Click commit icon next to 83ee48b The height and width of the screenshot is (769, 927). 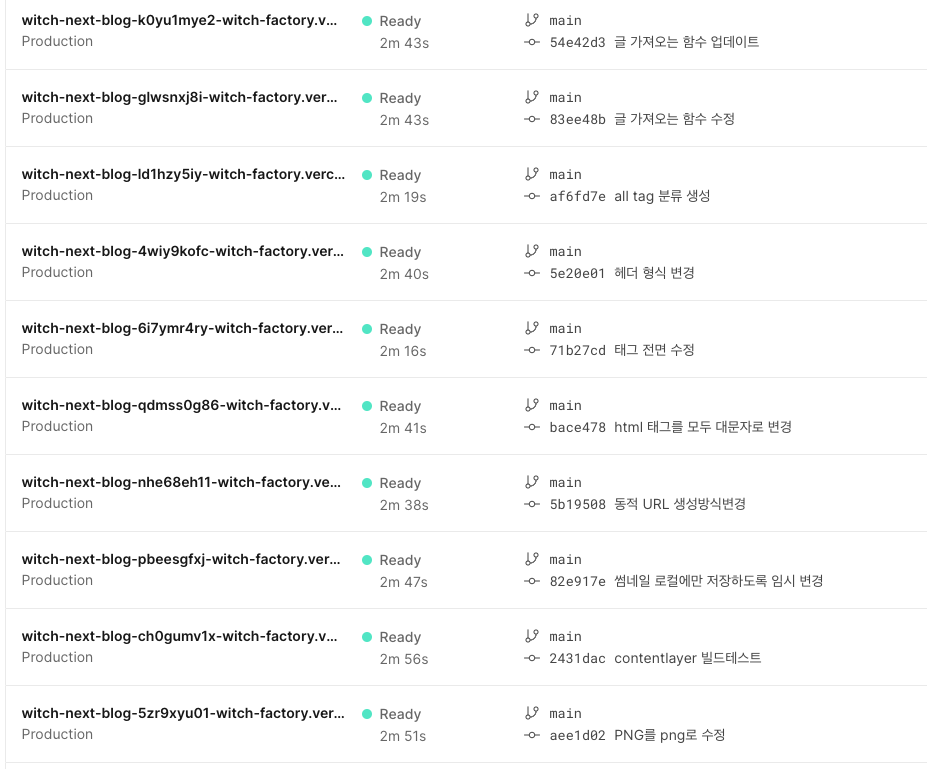tap(532, 119)
